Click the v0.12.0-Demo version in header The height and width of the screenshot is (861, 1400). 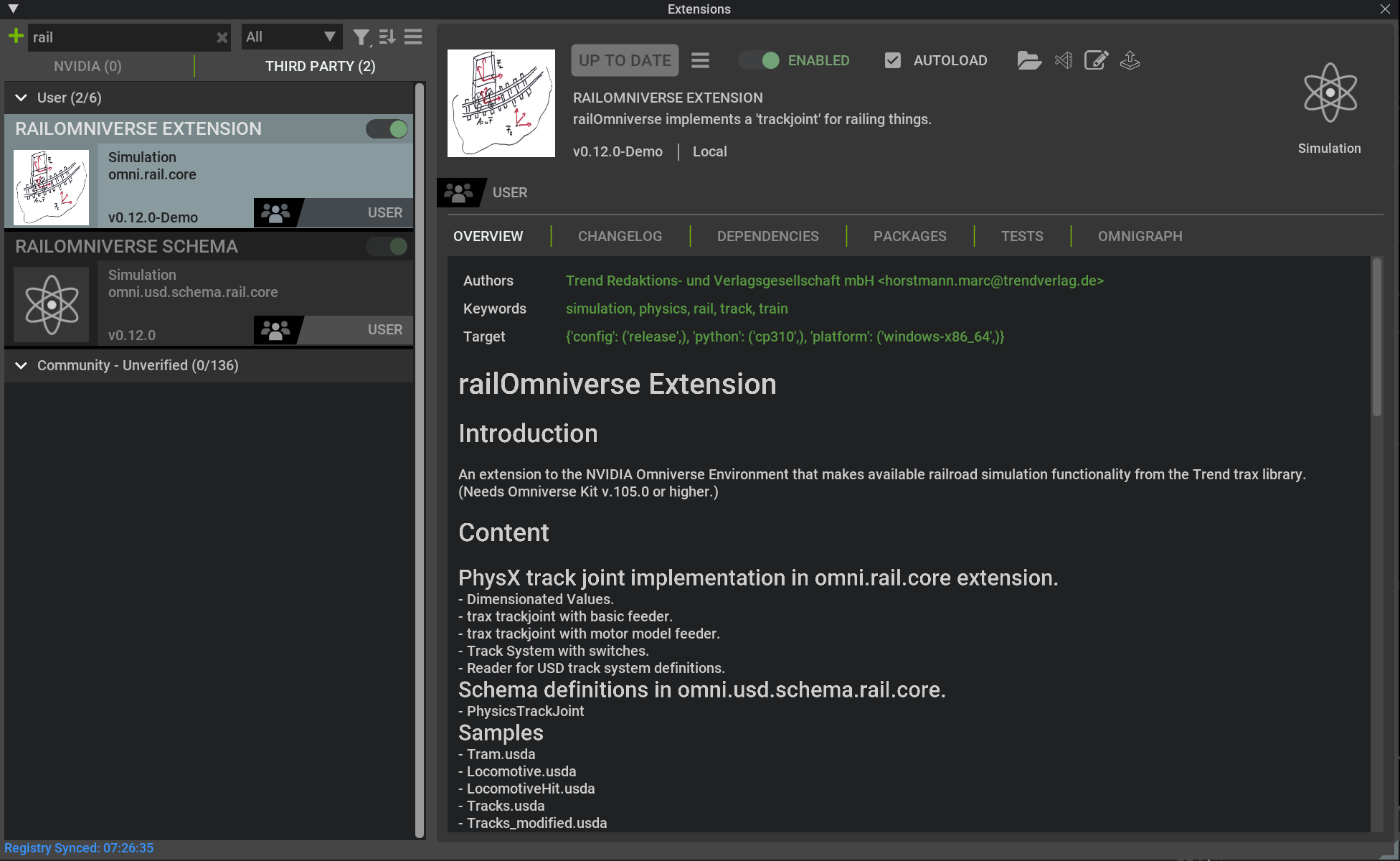click(618, 151)
